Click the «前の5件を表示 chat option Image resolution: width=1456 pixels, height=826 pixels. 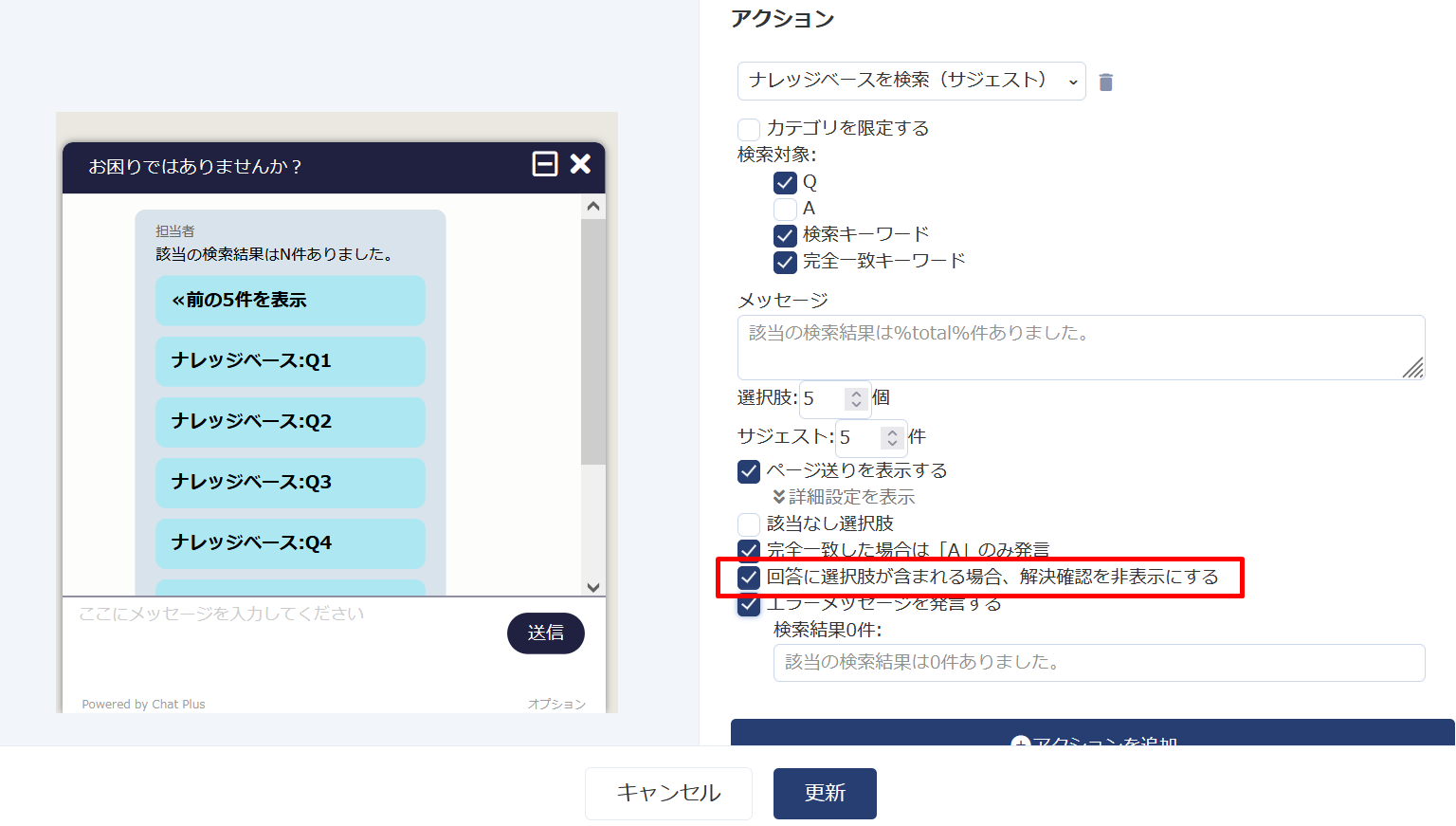click(x=290, y=301)
